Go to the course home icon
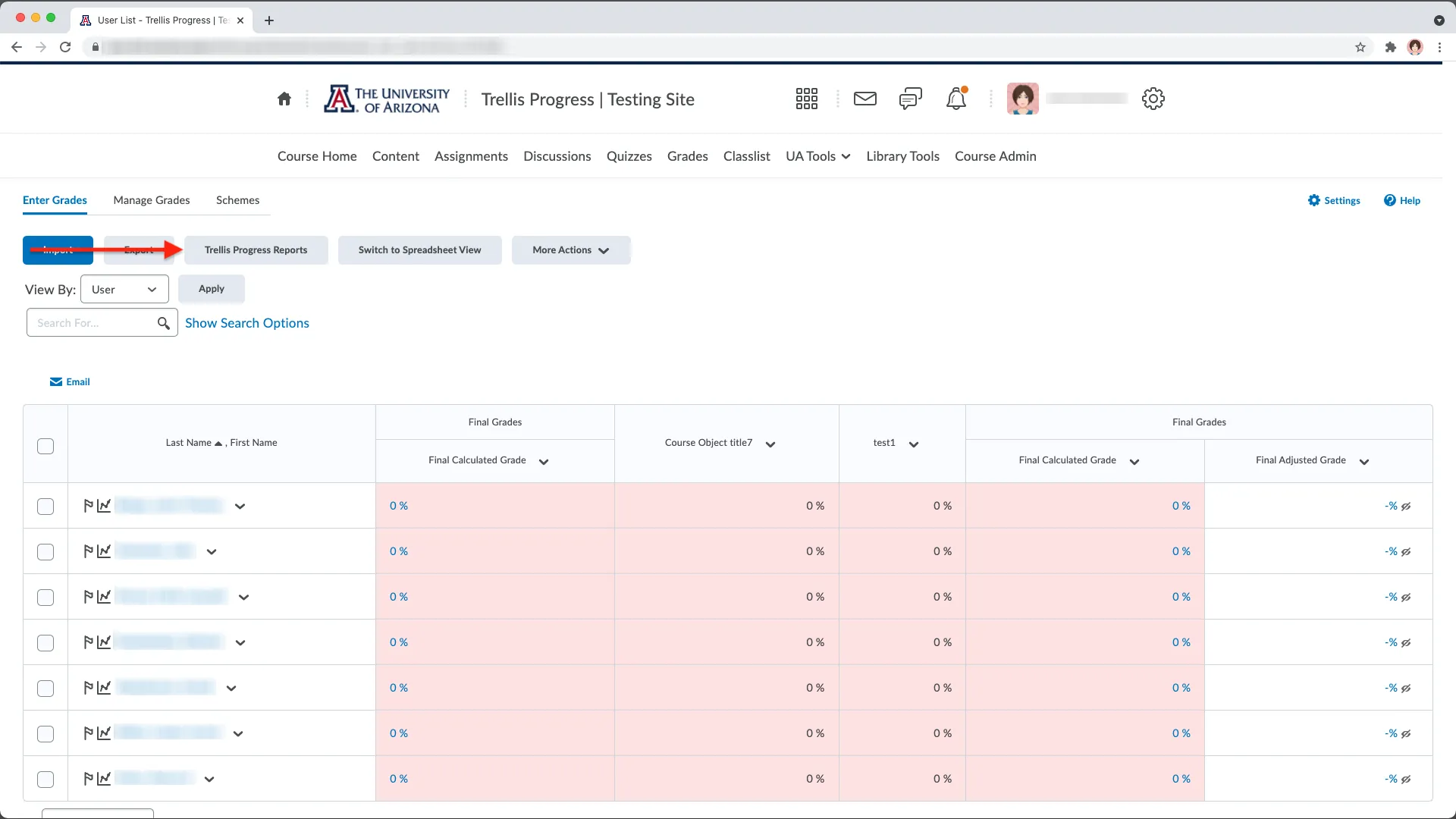This screenshot has width=1456, height=819. [284, 99]
